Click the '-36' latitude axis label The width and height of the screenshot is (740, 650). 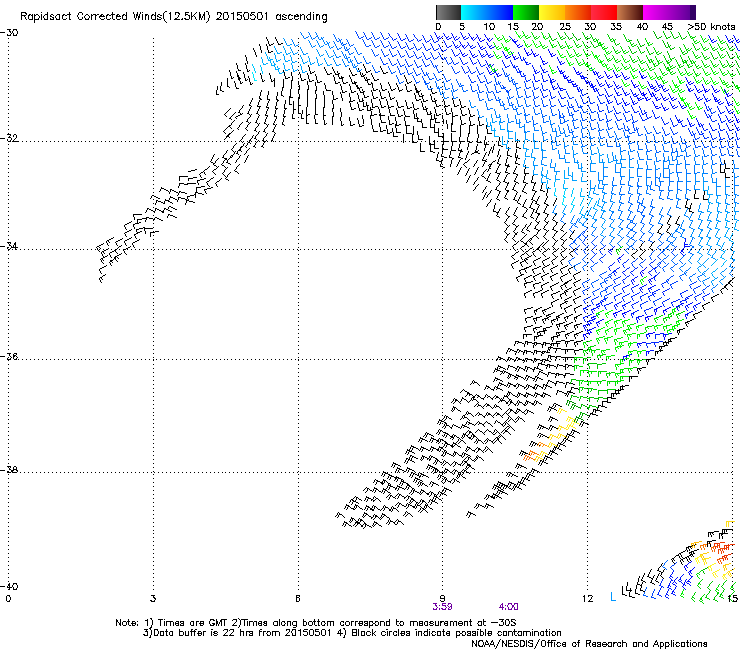tap(9, 356)
